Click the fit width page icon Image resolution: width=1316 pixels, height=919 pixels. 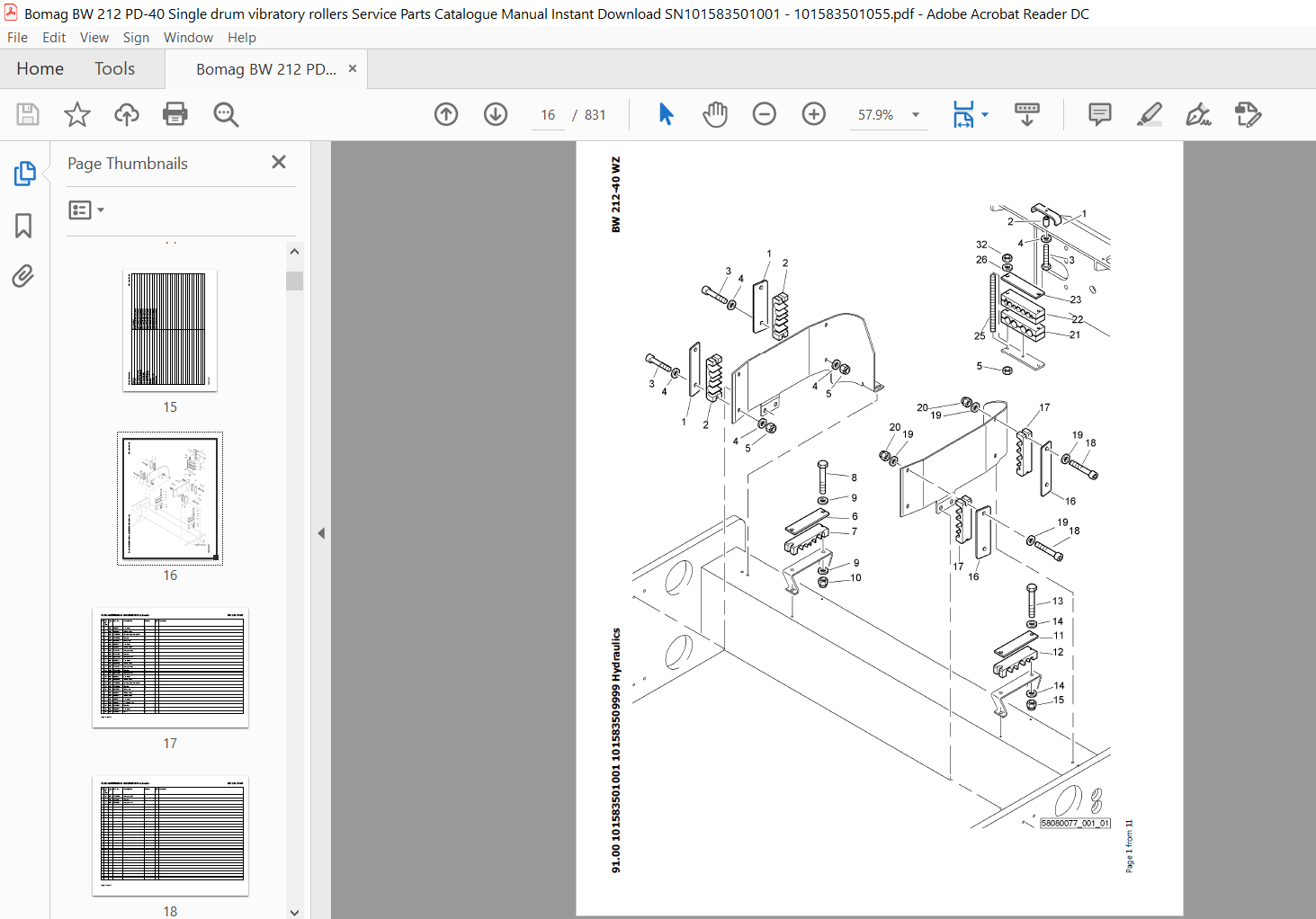click(963, 114)
